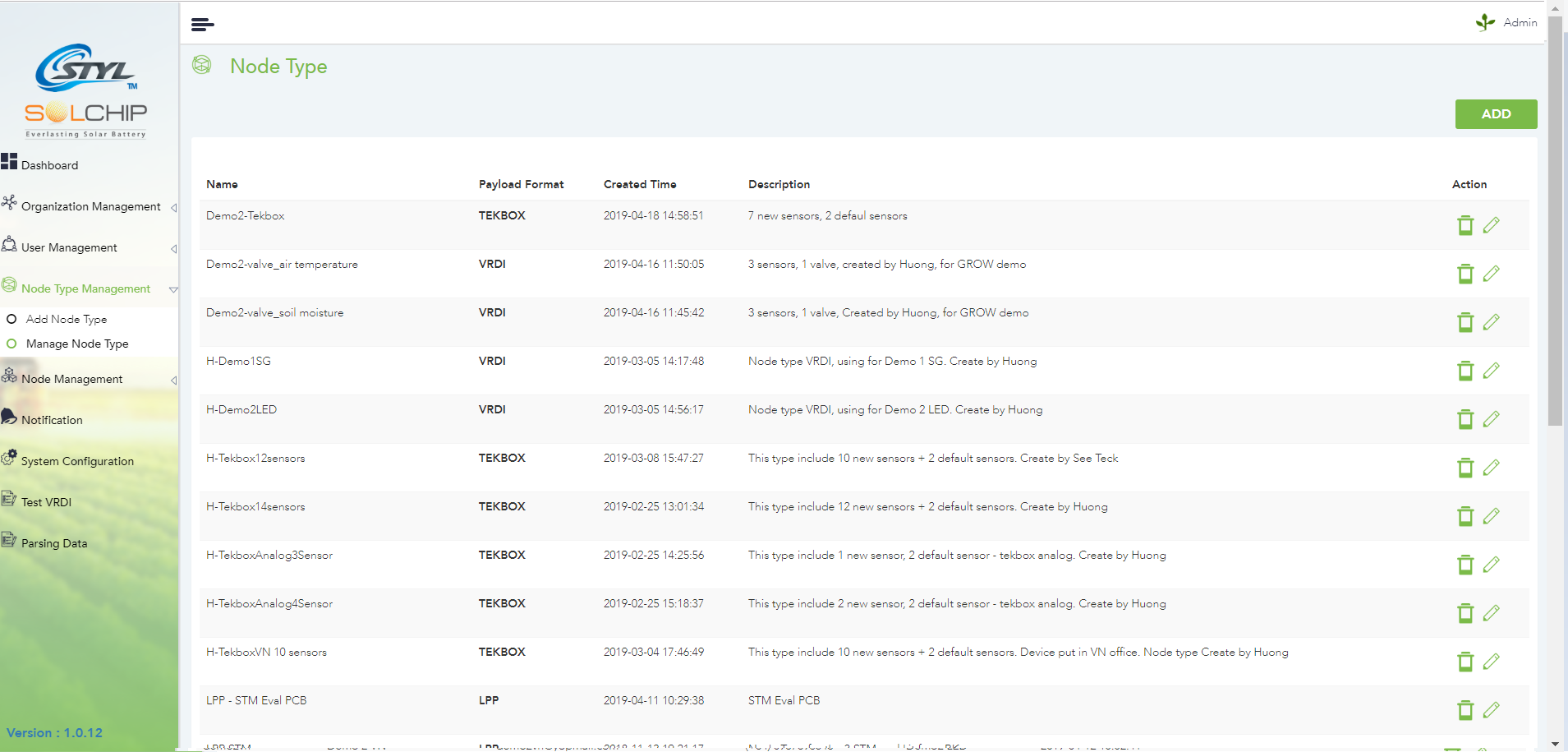Screen dimensions: 1568x752
Task: Click the hamburger menu icon
Action: click(x=202, y=25)
